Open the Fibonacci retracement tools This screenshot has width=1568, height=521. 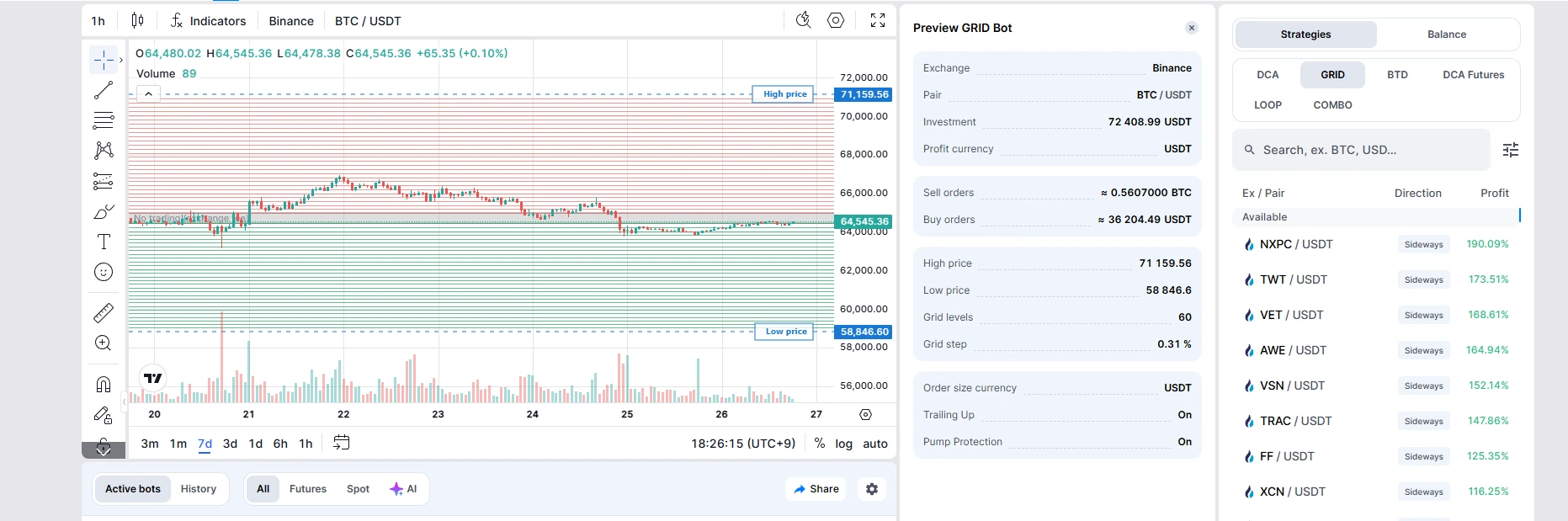click(x=104, y=120)
